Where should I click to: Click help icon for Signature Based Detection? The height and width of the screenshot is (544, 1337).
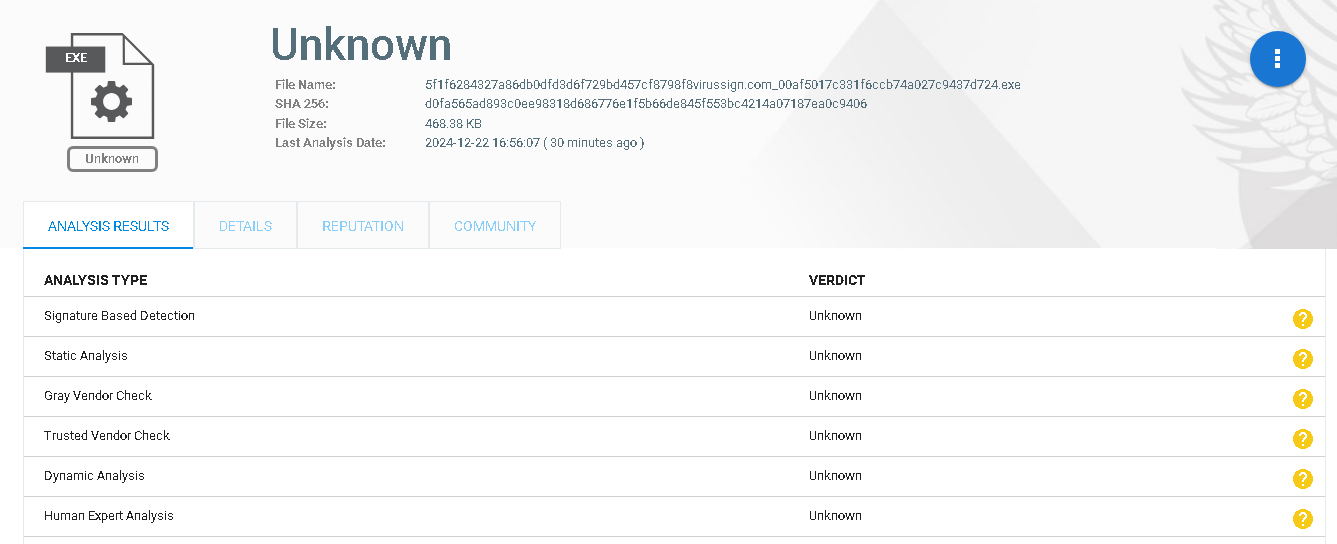pos(1302,319)
